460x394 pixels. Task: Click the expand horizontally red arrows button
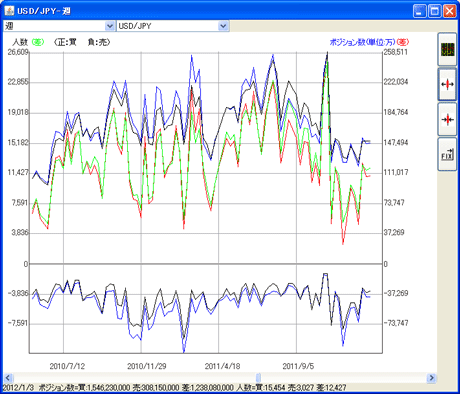pos(447,84)
